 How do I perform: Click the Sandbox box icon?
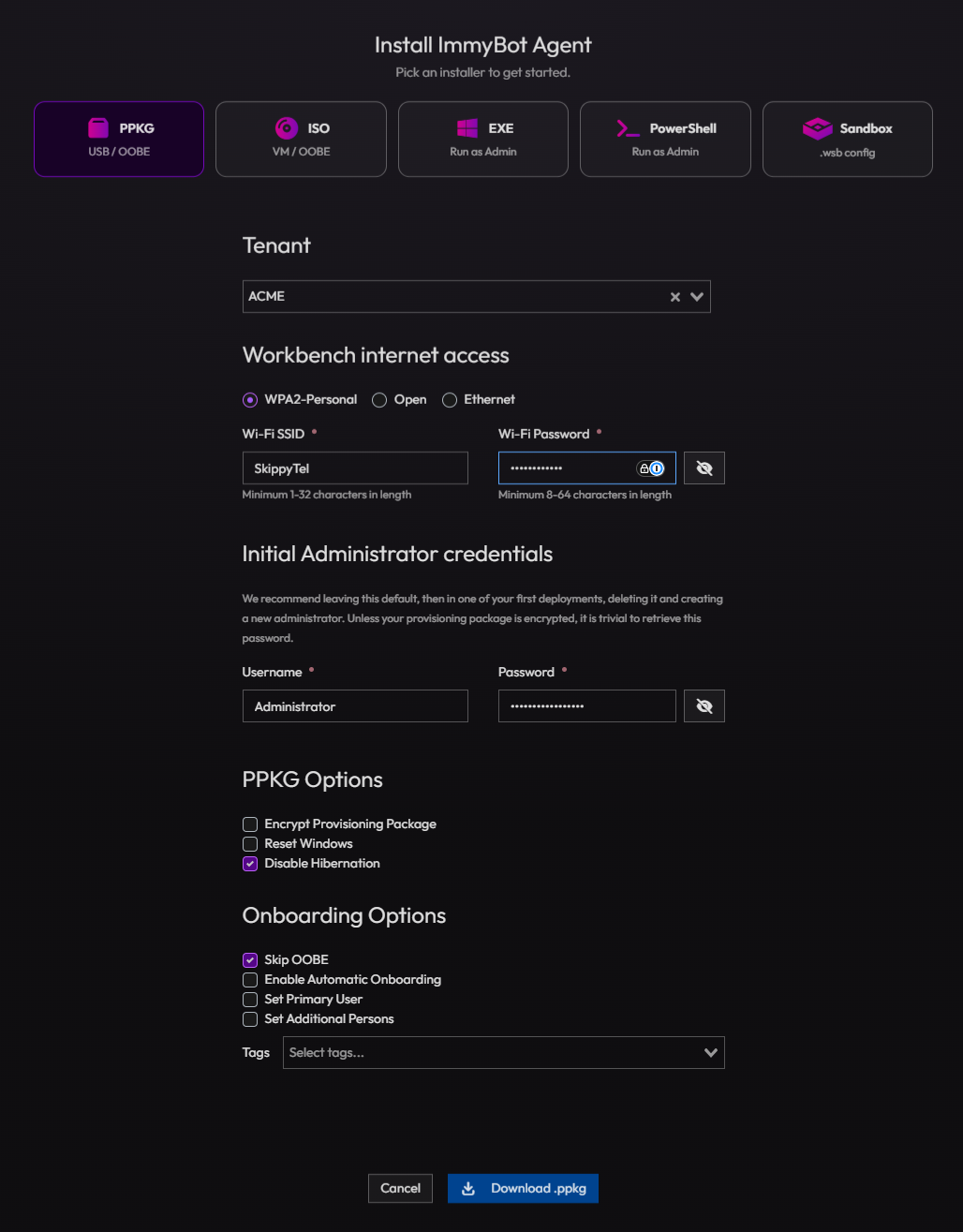[818, 128]
